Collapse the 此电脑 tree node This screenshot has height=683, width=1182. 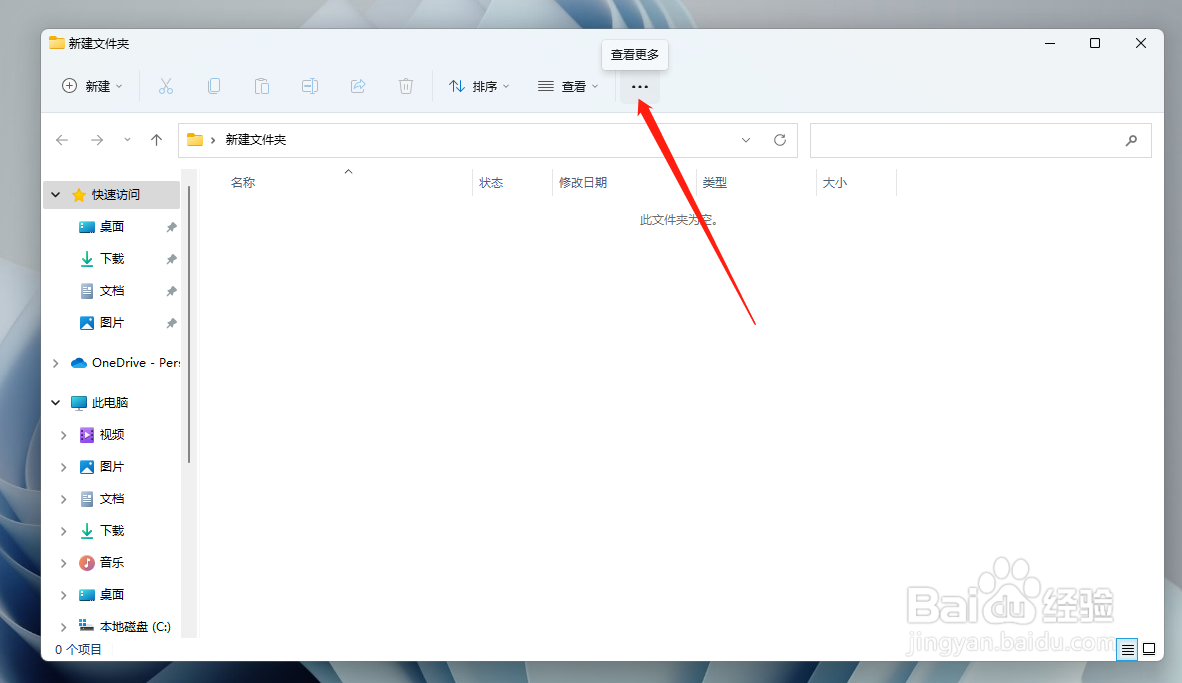point(56,403)
